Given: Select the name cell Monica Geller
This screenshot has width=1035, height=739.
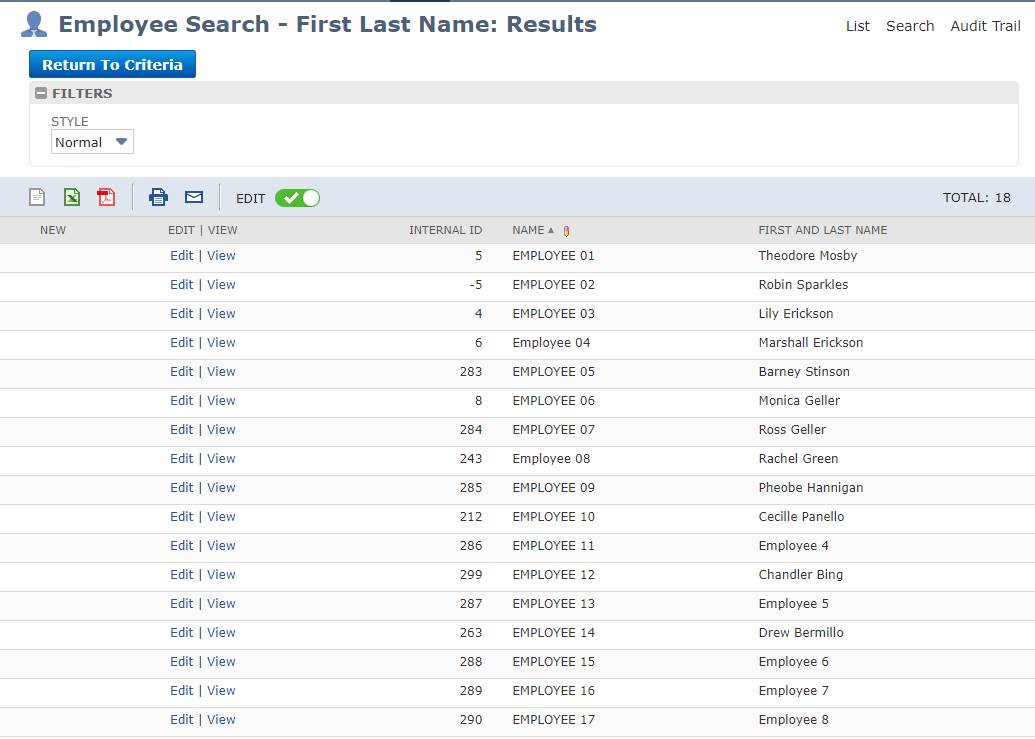Looking at the screenshot, I should [x=799, y=401].
